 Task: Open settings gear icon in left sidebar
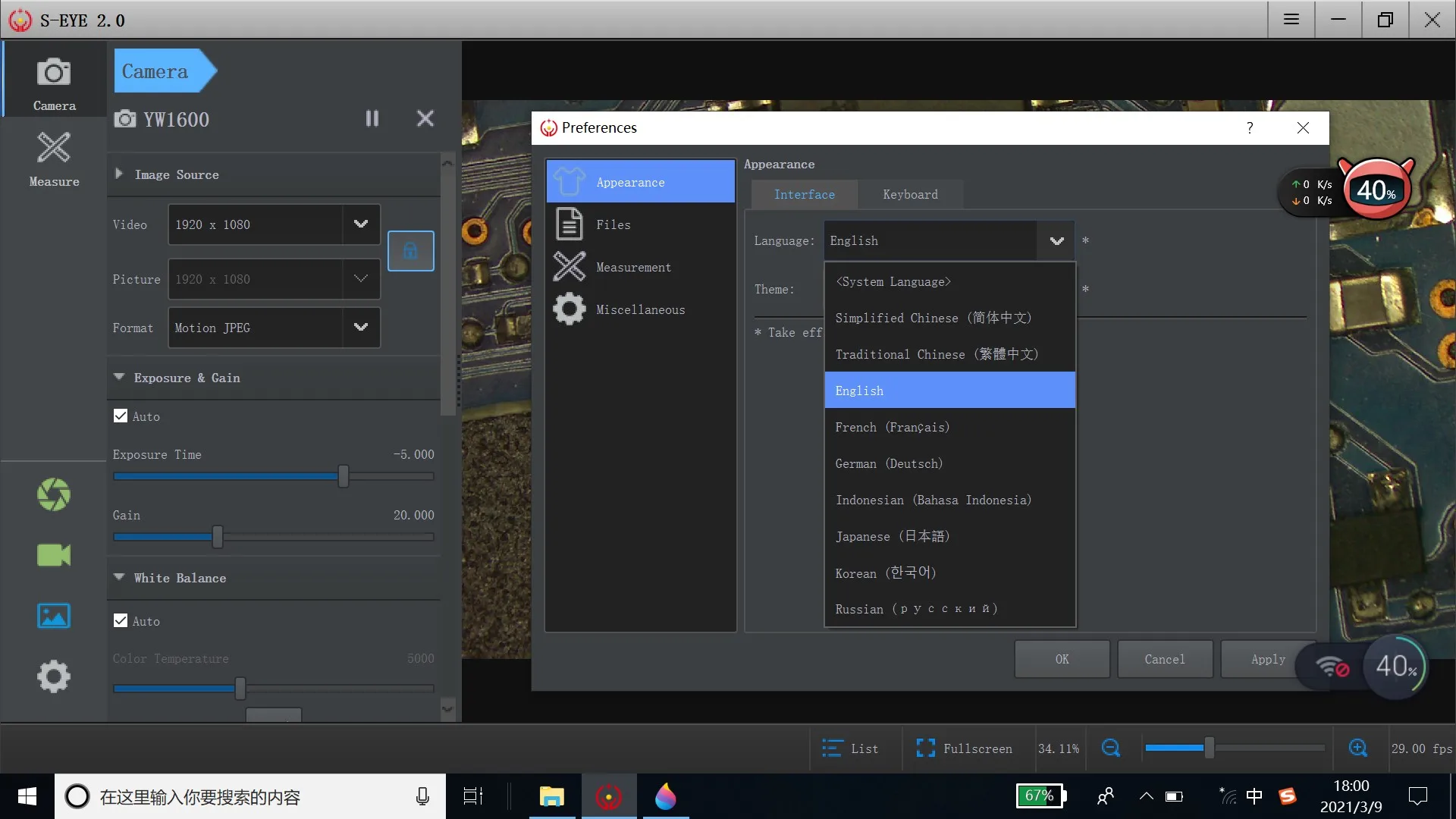pos(54,676)
